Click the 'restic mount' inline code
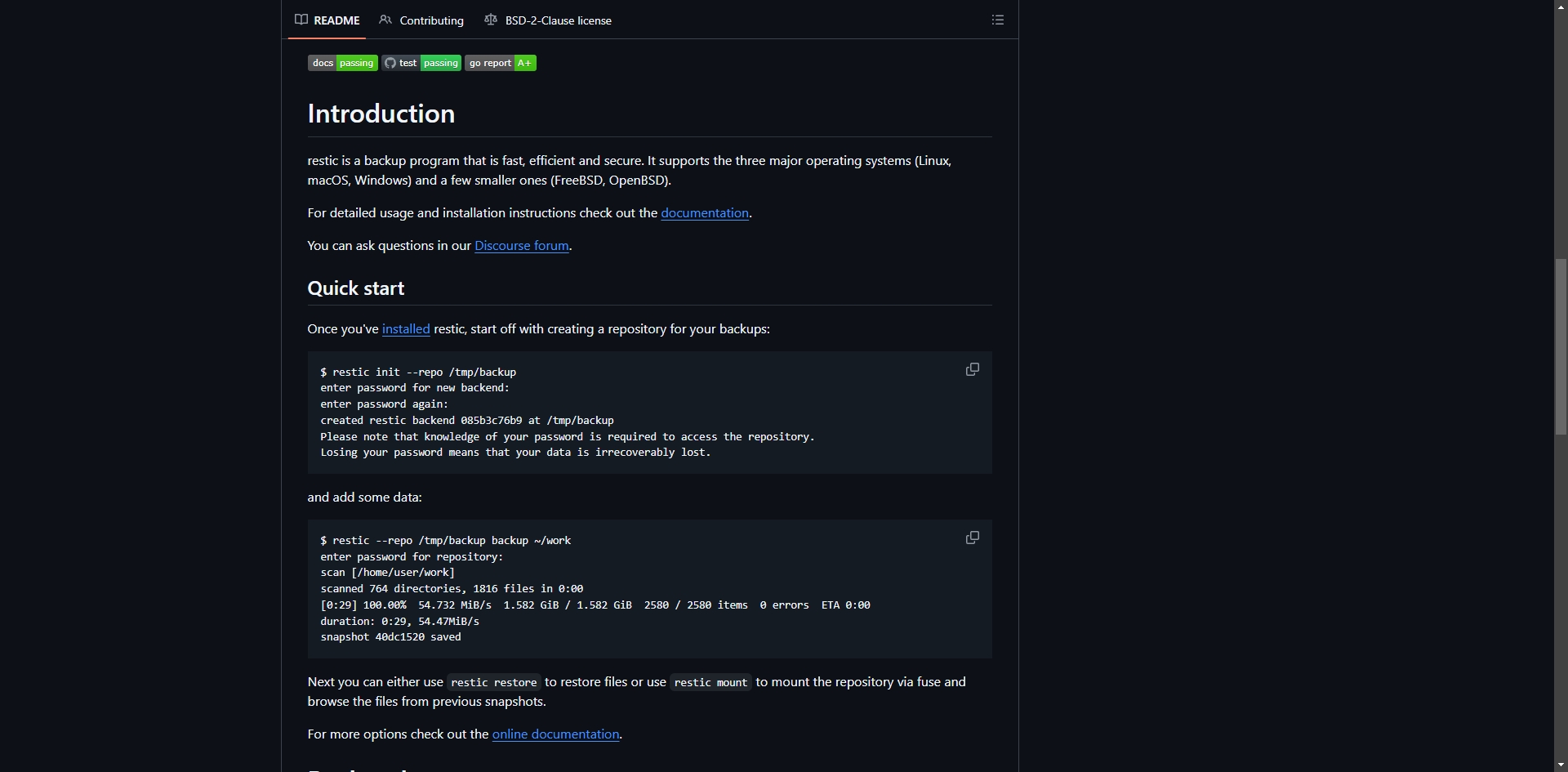The width and height of the screenshot is (1568, 772). pyautogui.click(x=711, y=682)
